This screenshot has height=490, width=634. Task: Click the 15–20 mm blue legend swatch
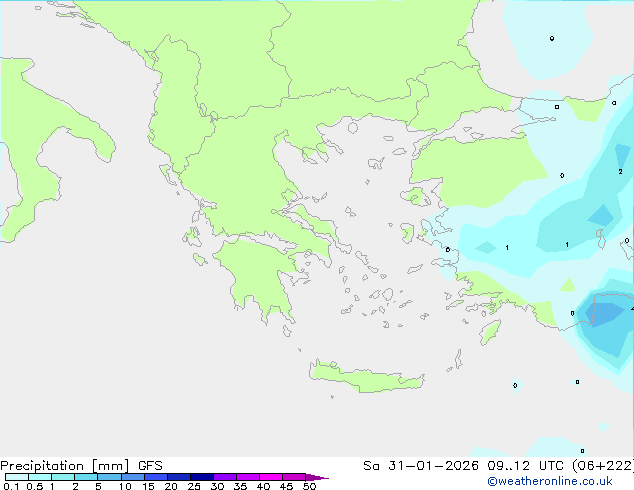[x=155, y=477]
